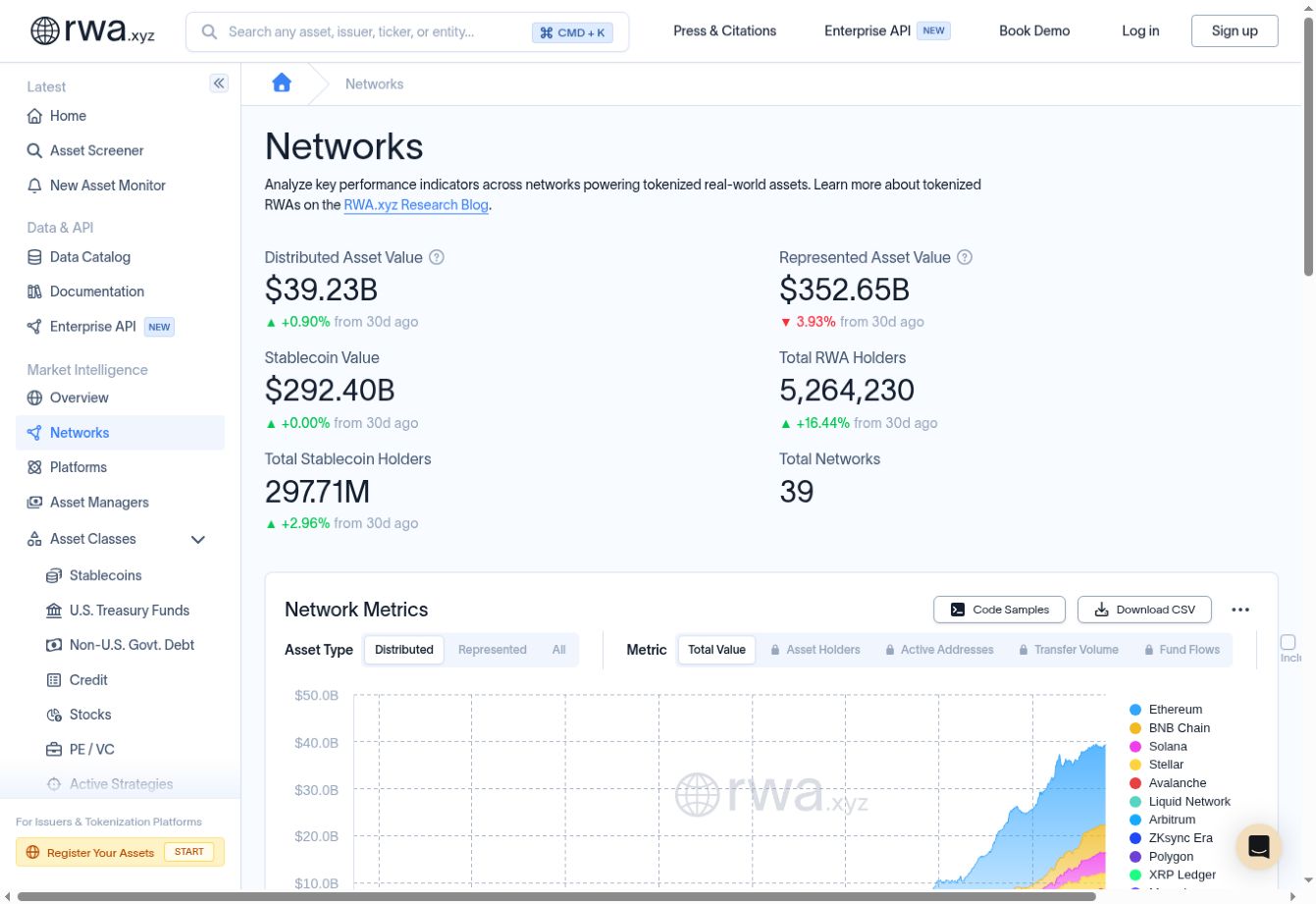Expand the Asset Classes chevron
The height and width of the screenshot is (904, 1316).
coord(198,539)
